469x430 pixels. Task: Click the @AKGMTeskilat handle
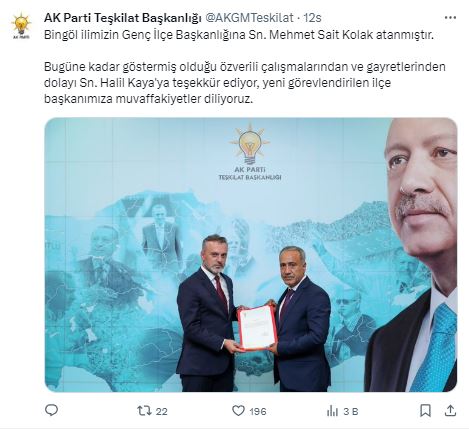tap(249, 18)
